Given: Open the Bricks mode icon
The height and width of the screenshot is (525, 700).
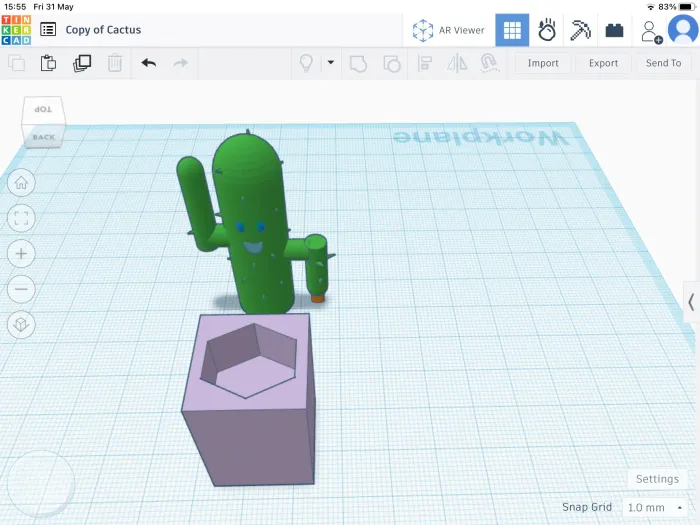Looking at the screenshot, I should pyautogui.click(x=614, y=31).
